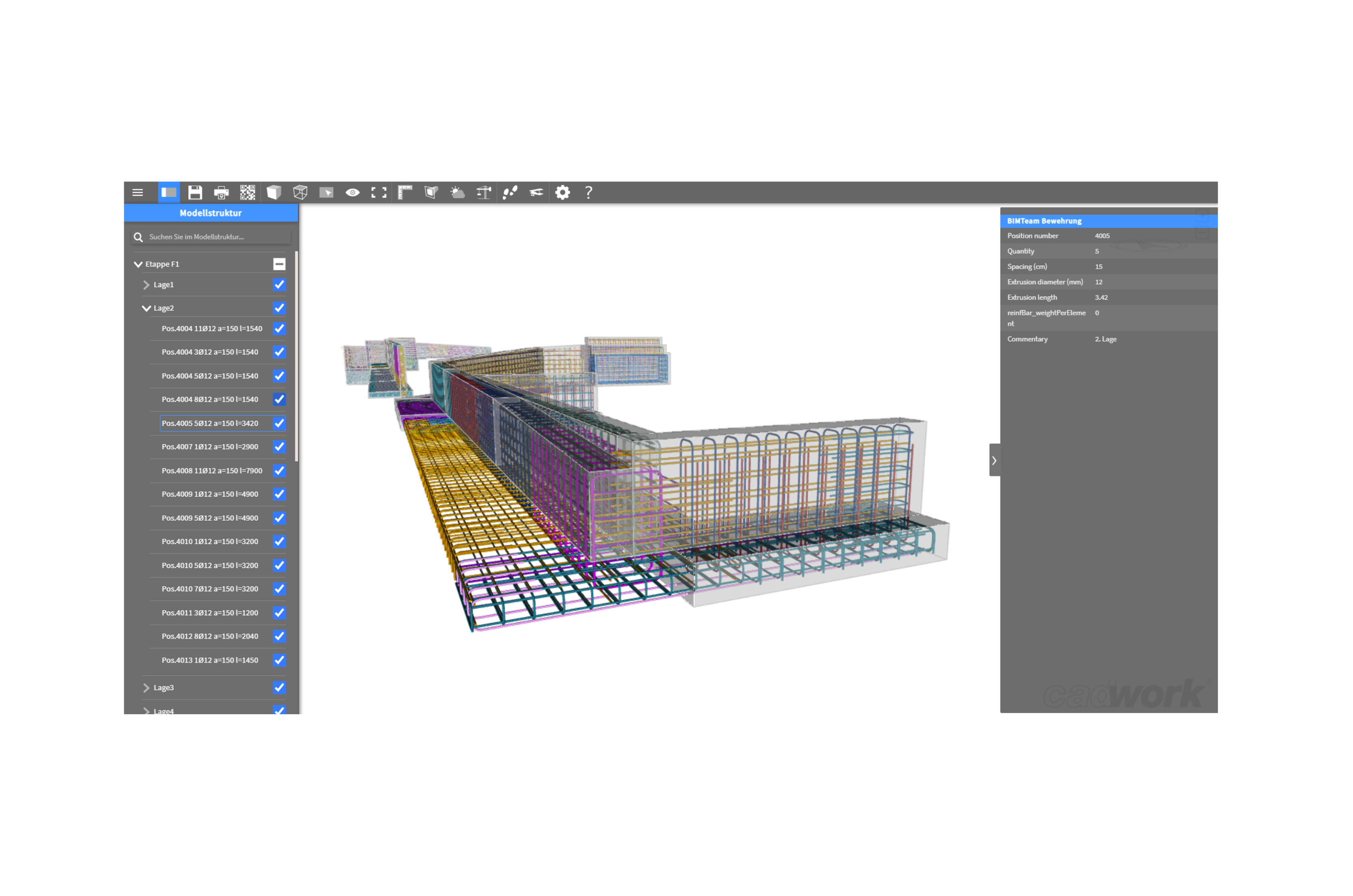
Task: Toggle the Etappe F1 partial checkbox
Action: (279, 264)
